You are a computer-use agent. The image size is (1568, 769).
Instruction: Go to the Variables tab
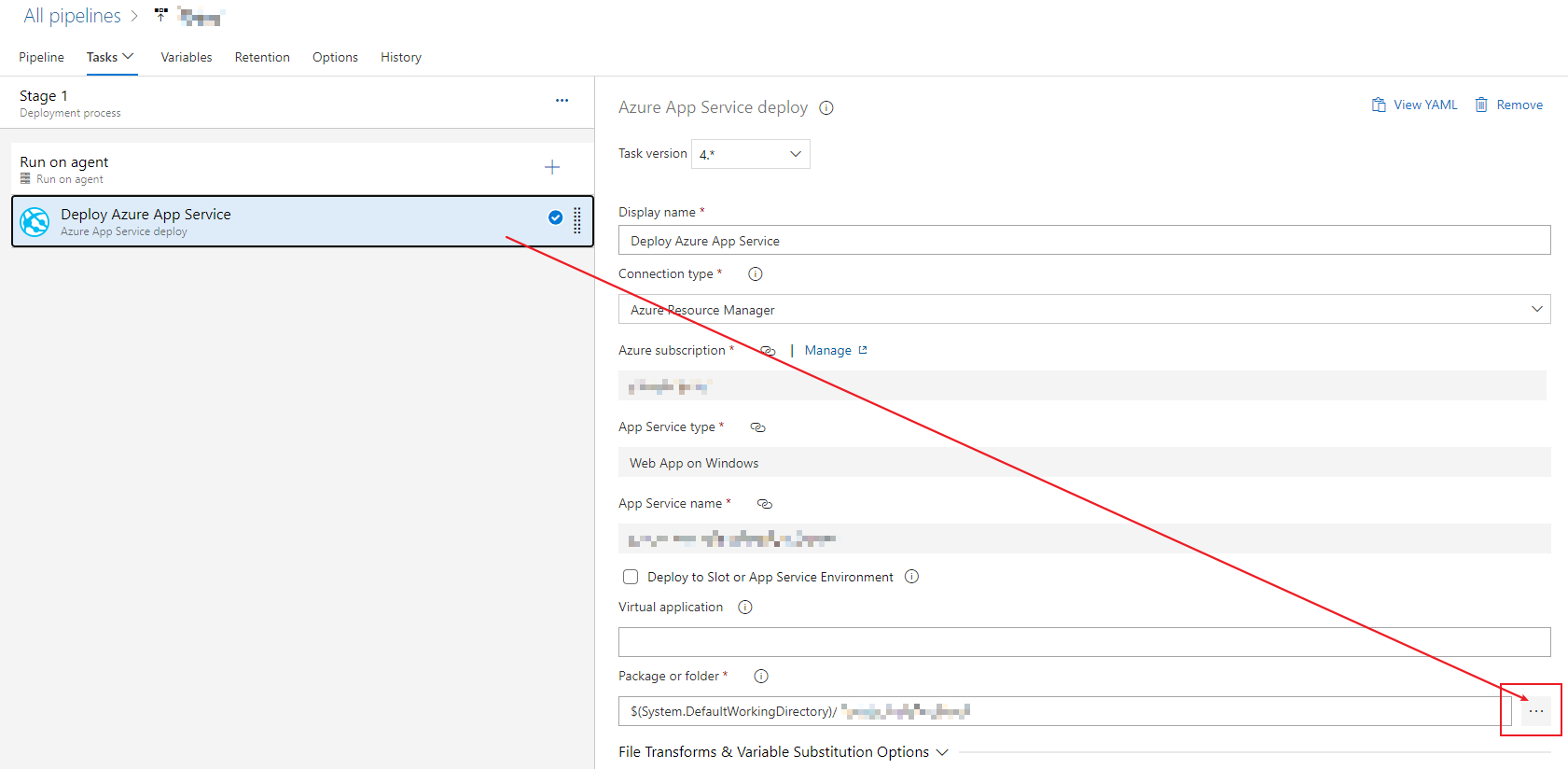tap(187, 57)
